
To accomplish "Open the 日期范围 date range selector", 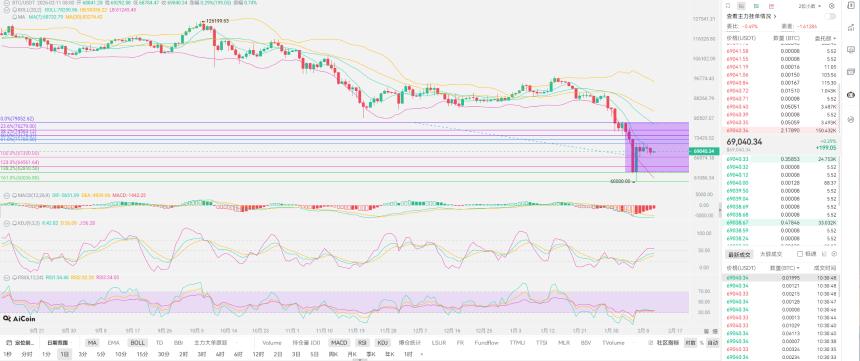I will click(x=58, y=343).
